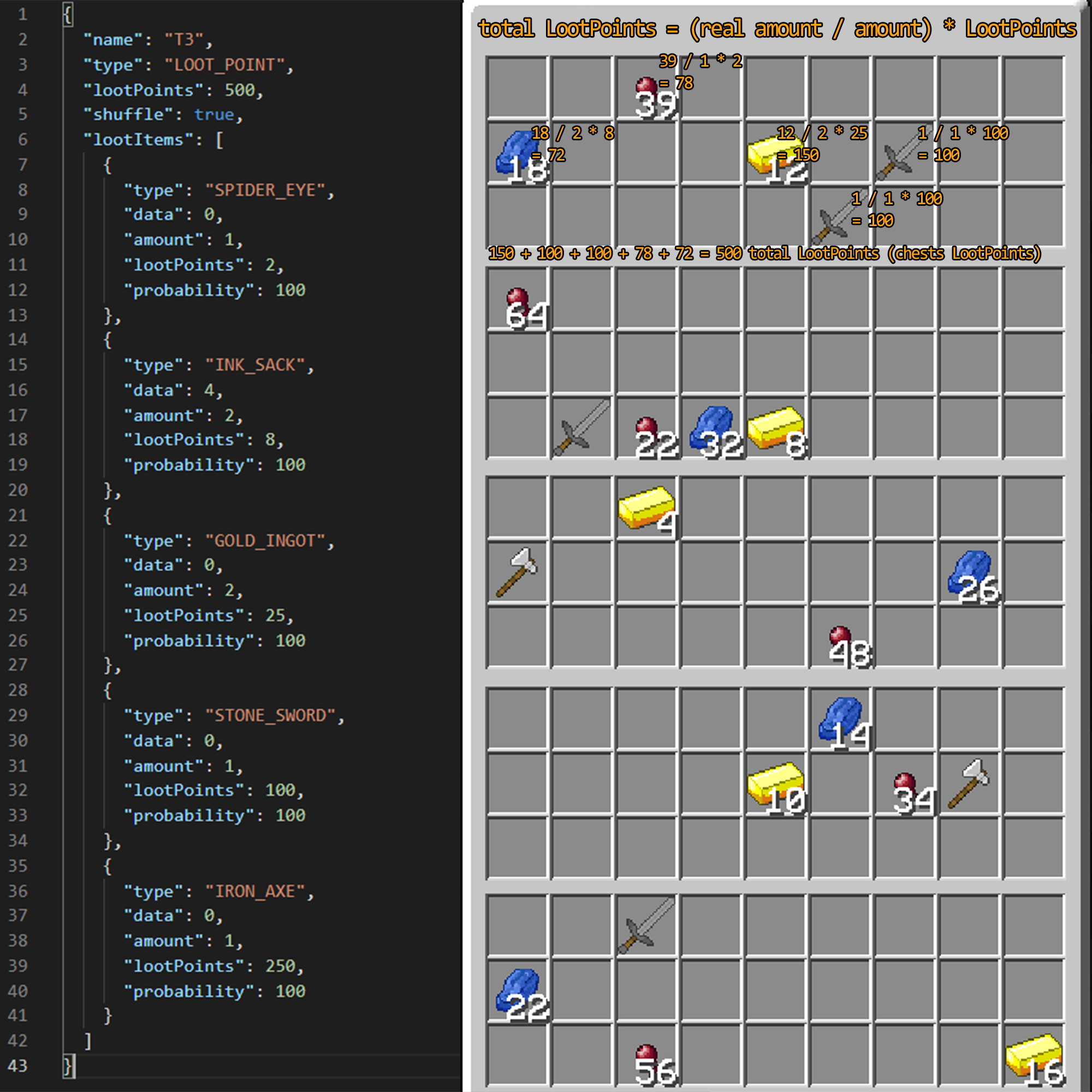Click the 500 total LootPoints sum text
1092x1092 pixels.
pos(764,253)
